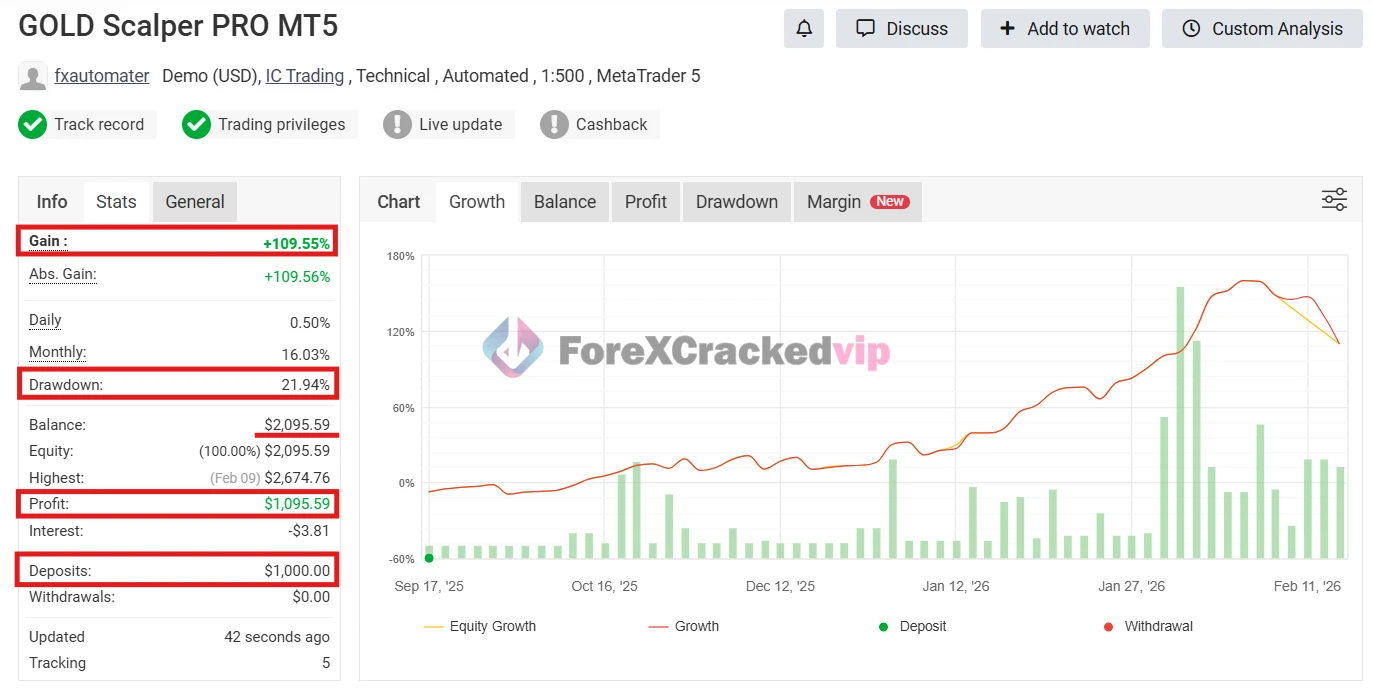This screenshot has height=698, width=1373.
Task: Open the General tab
Action: [x=194, y=201]
